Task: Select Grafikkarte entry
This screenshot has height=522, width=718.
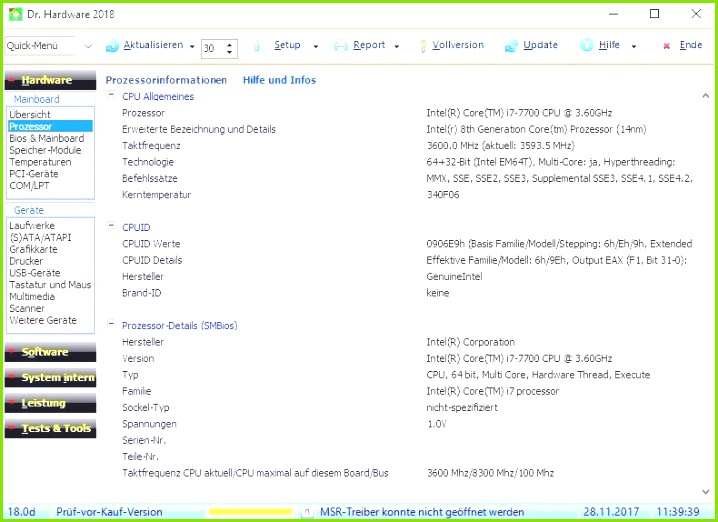Action: click(x=33, y=250)
